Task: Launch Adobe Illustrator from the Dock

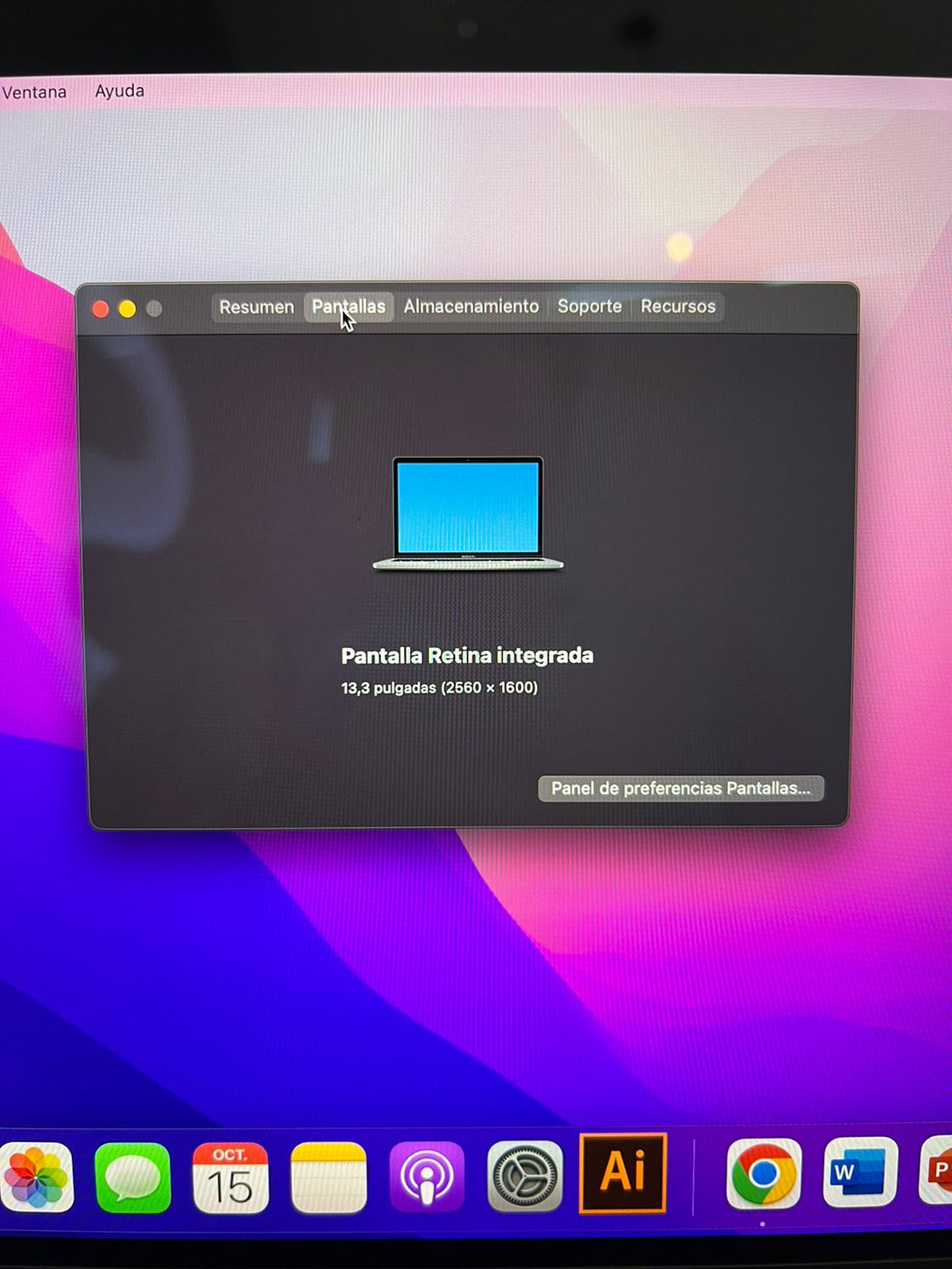Action: [x=623, y=1173]
